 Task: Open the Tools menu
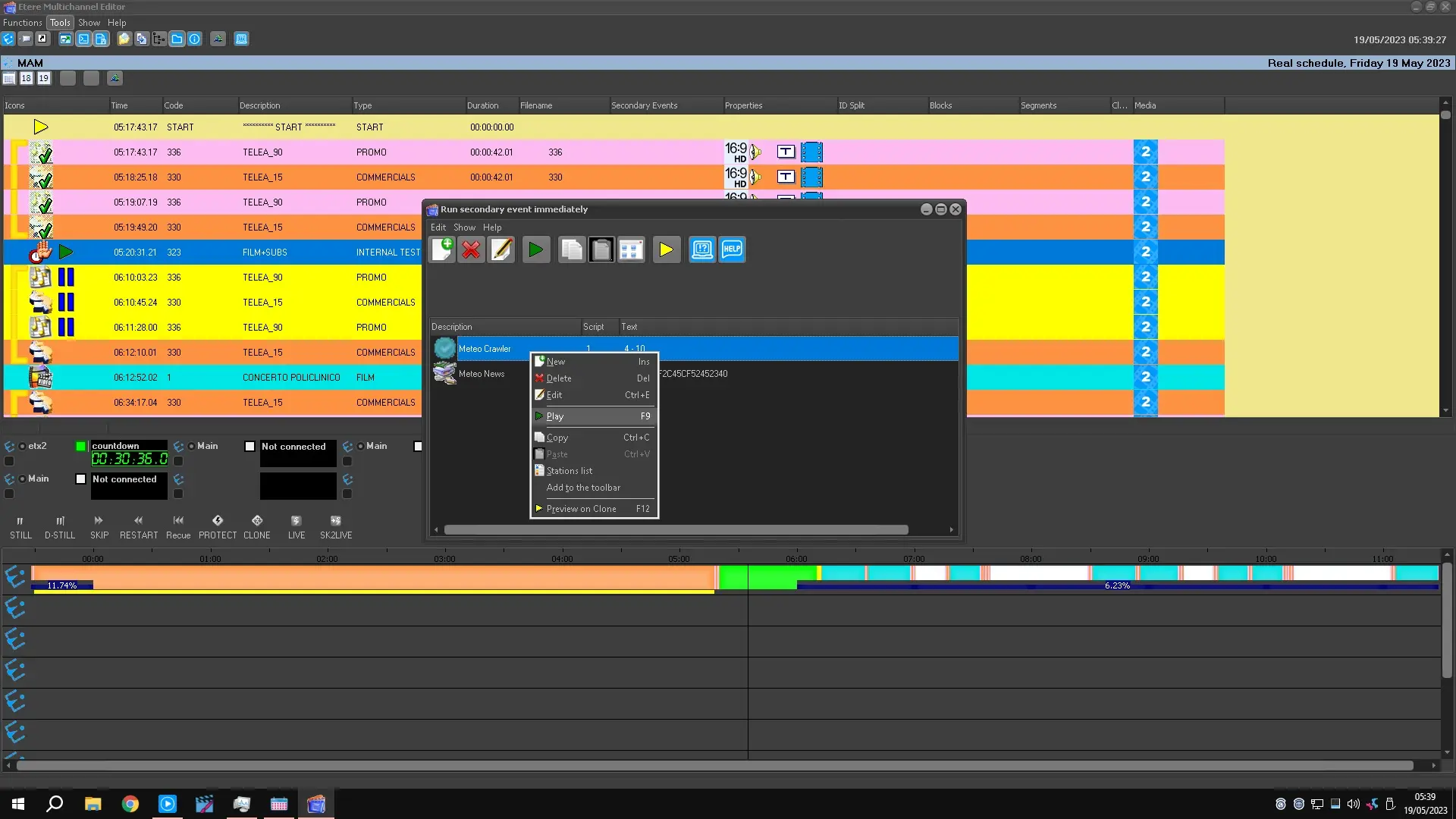point(60,23)
